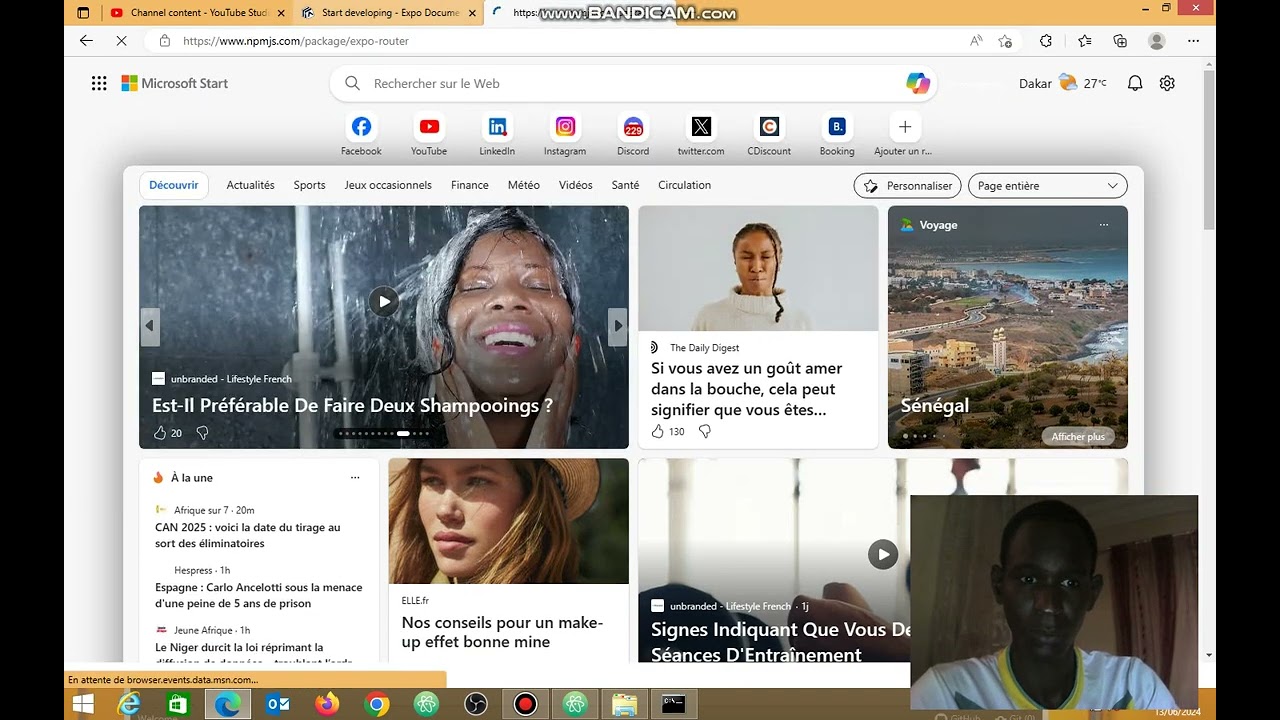
Task: Open the Circulation tab
Action: click(x=685, y=185)
